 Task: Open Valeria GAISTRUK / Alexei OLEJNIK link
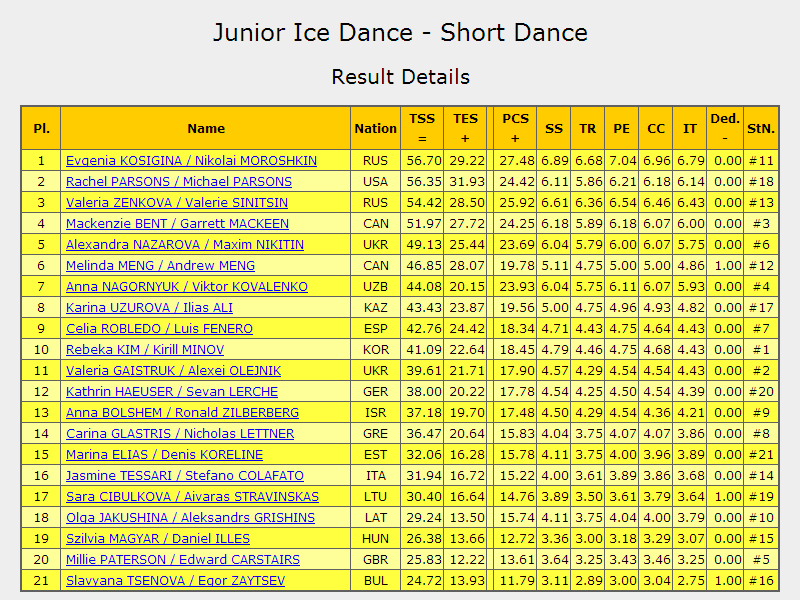(x=173, y=370)
